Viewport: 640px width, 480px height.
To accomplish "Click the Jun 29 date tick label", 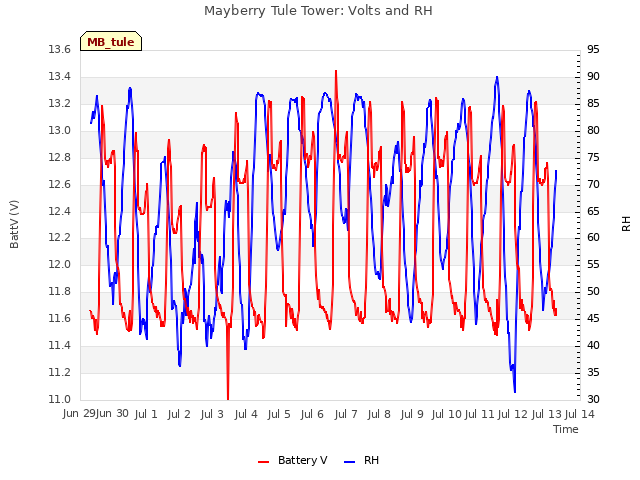I will (79, 413).
